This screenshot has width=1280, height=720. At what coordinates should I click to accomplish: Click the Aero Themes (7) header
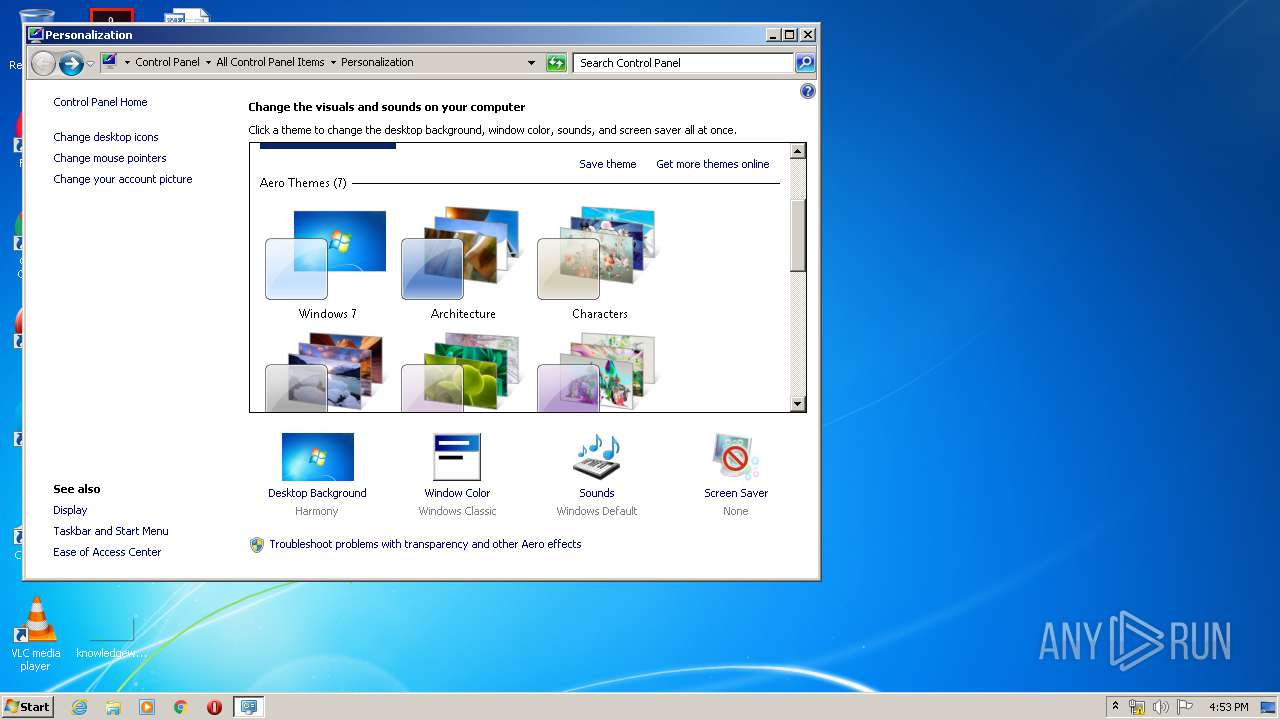303,183
